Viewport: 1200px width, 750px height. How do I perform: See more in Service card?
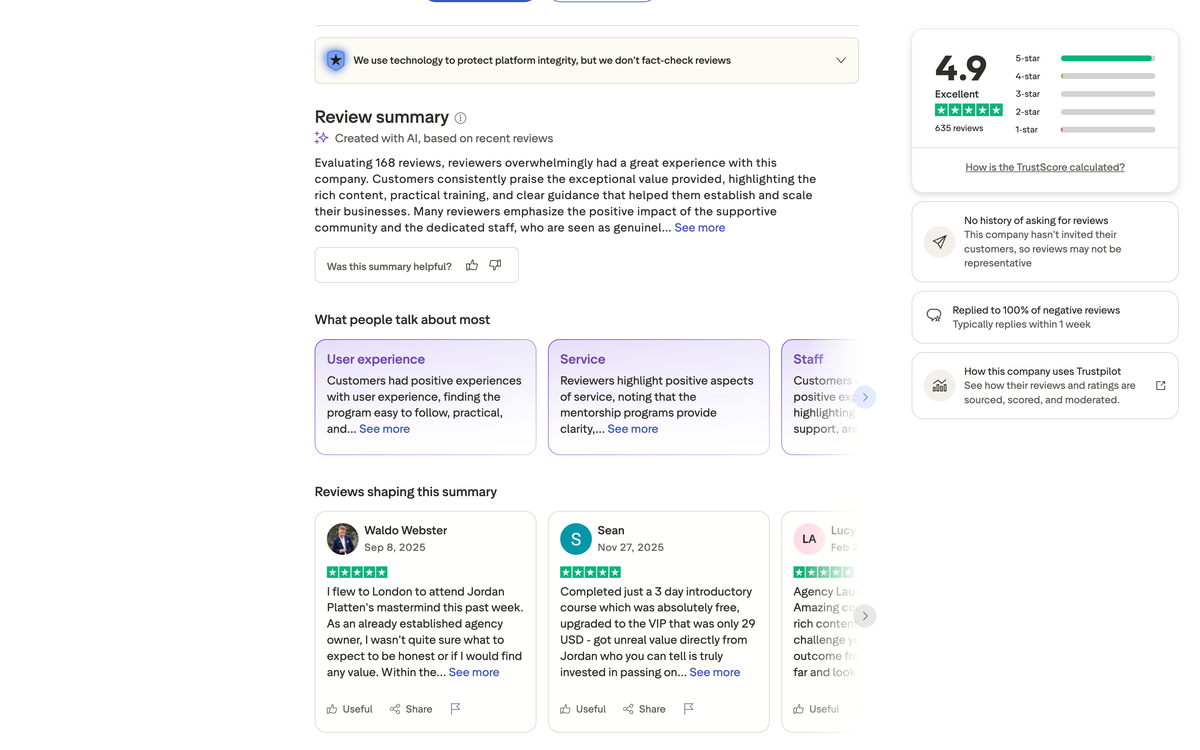point(633,428)
